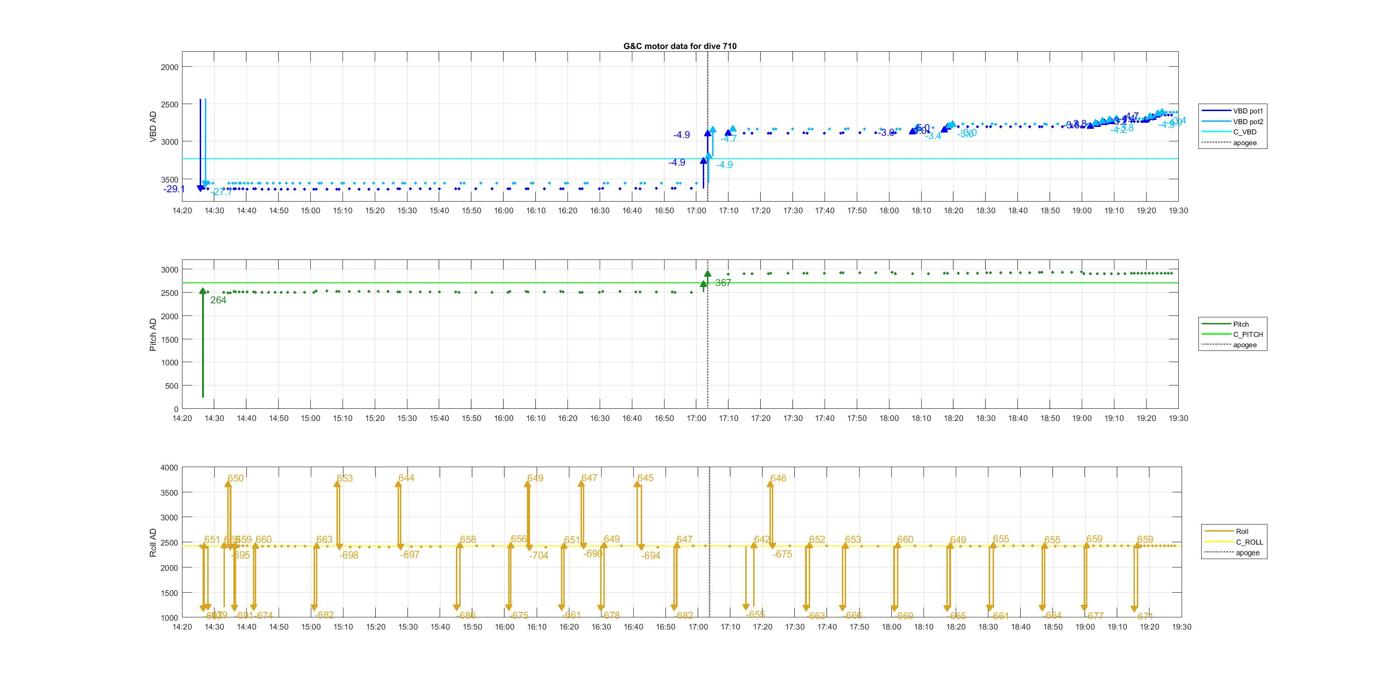
Task: Click the "18:00" x-tick on the Pitch plot
Action: (889, 418)
